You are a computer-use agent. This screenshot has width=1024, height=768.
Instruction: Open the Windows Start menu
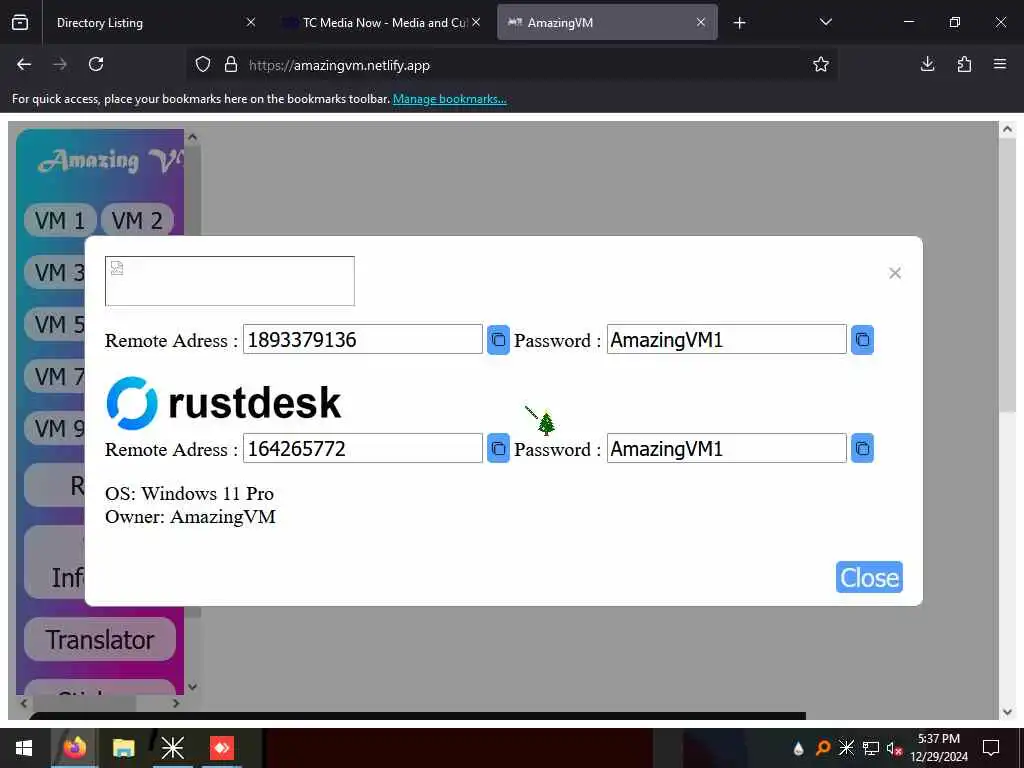point(24,748)
